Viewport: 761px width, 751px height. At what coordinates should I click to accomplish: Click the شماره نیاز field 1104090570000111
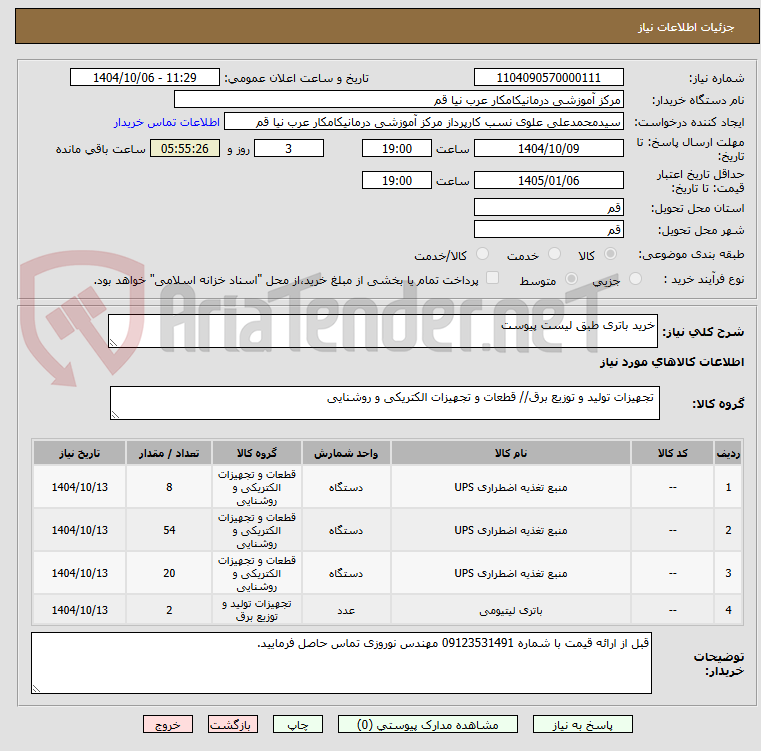coord(548,77)
